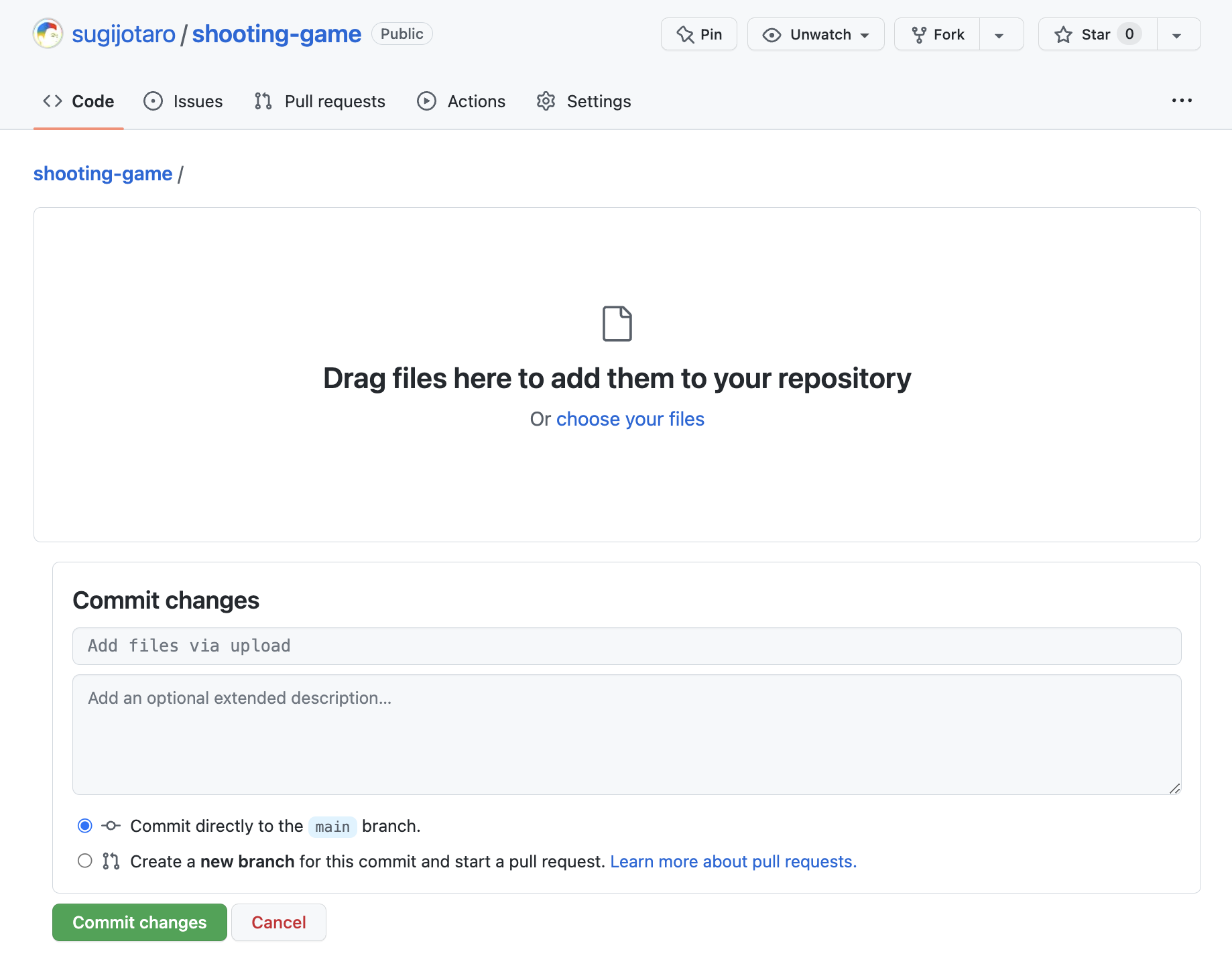Image resolution: width=1232 pixels, height=980 pixels.
Task: Go to the Pull requests tab
Action: pos(320,101)
